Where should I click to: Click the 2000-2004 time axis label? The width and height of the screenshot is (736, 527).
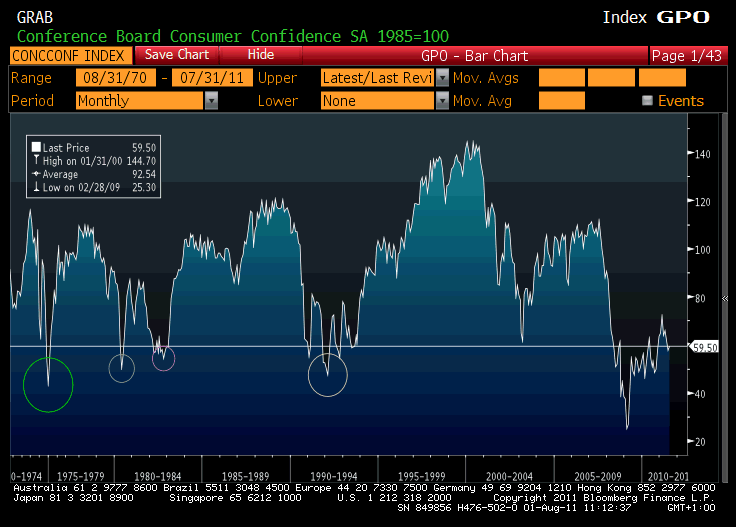pyautogui.click(x=509, y=476)
